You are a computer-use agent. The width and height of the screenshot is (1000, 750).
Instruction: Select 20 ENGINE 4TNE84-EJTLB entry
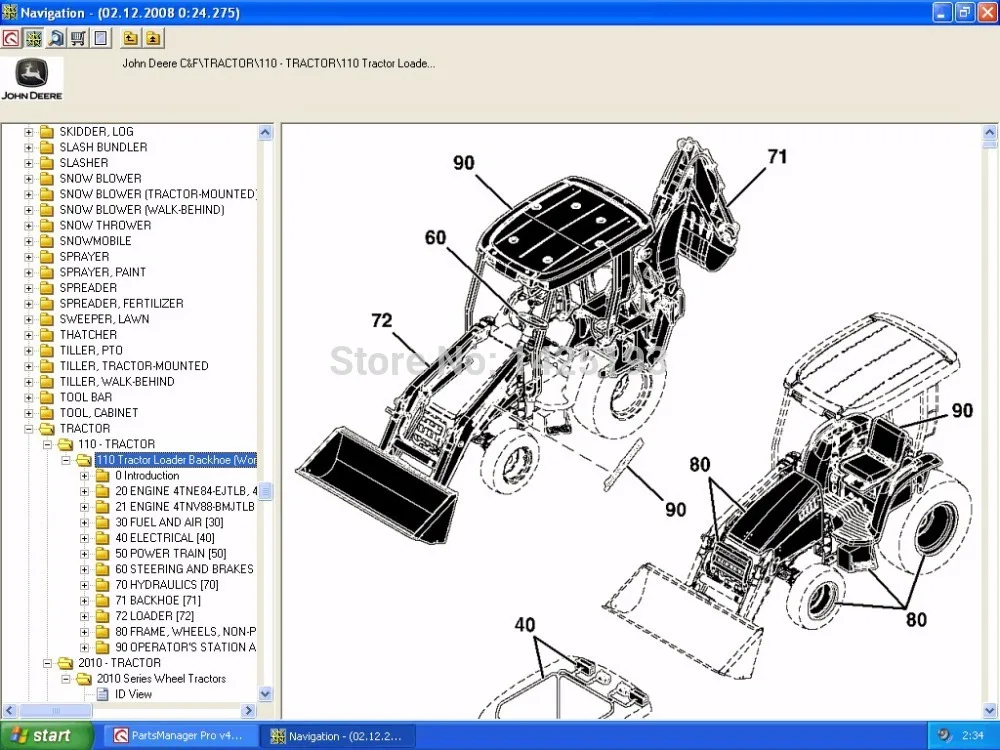(186, 491)
